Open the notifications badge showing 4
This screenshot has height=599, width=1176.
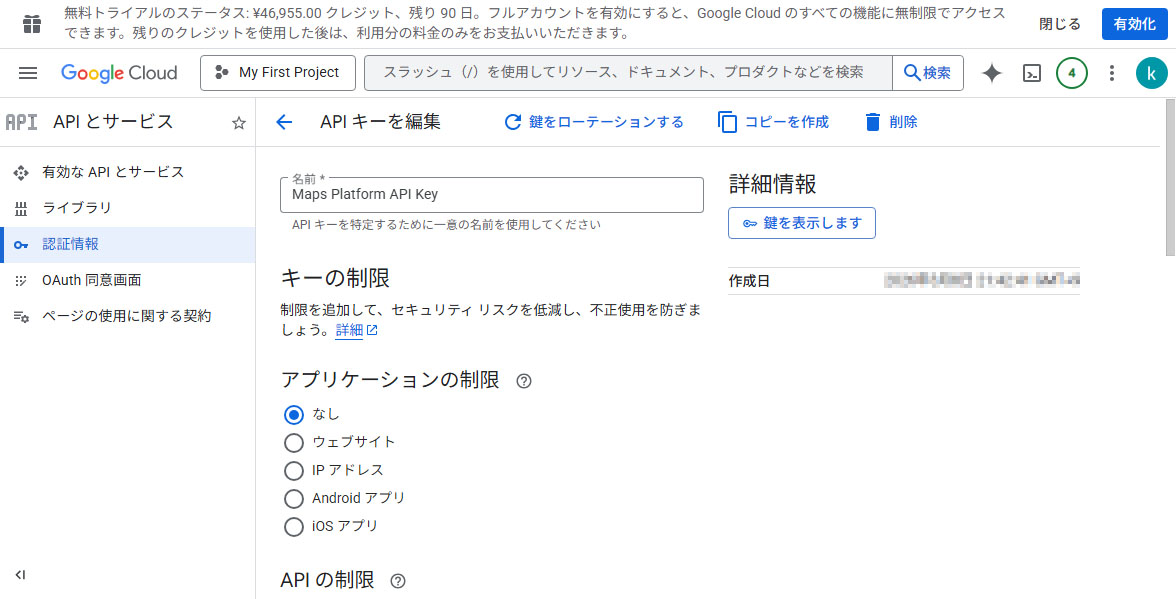coord(1072,73)
